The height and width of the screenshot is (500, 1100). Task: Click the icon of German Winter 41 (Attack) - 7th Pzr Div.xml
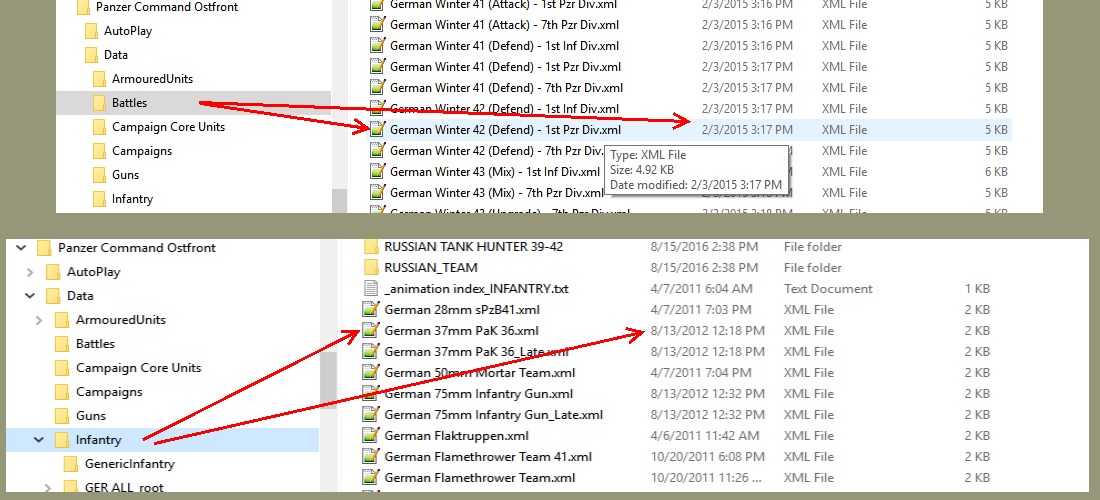click(x=378, y=25)
